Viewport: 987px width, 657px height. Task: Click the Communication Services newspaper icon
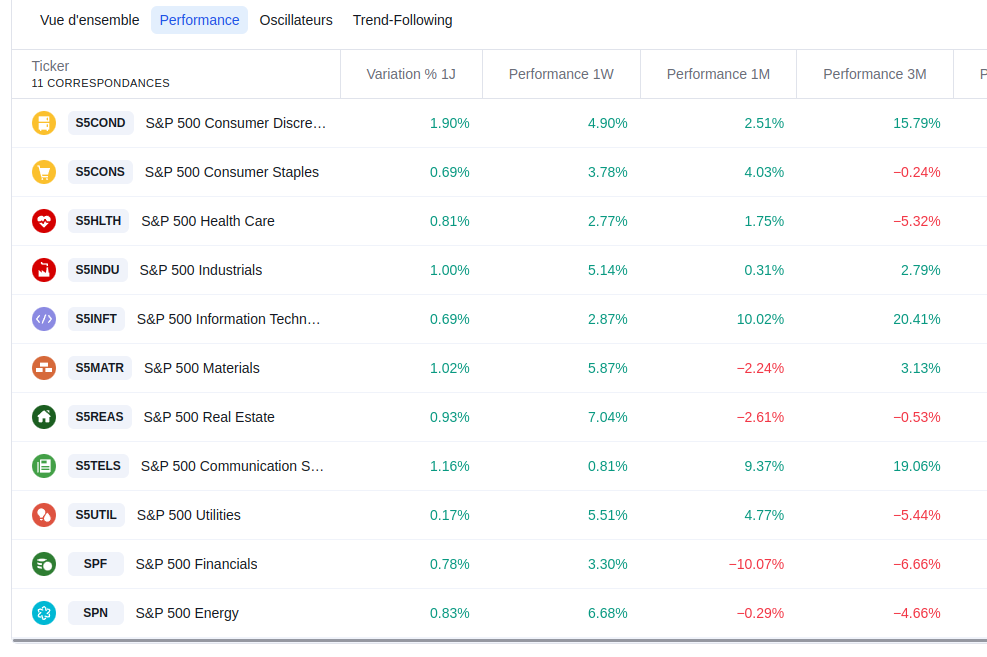pyautogui.click(x=44, y=466)
